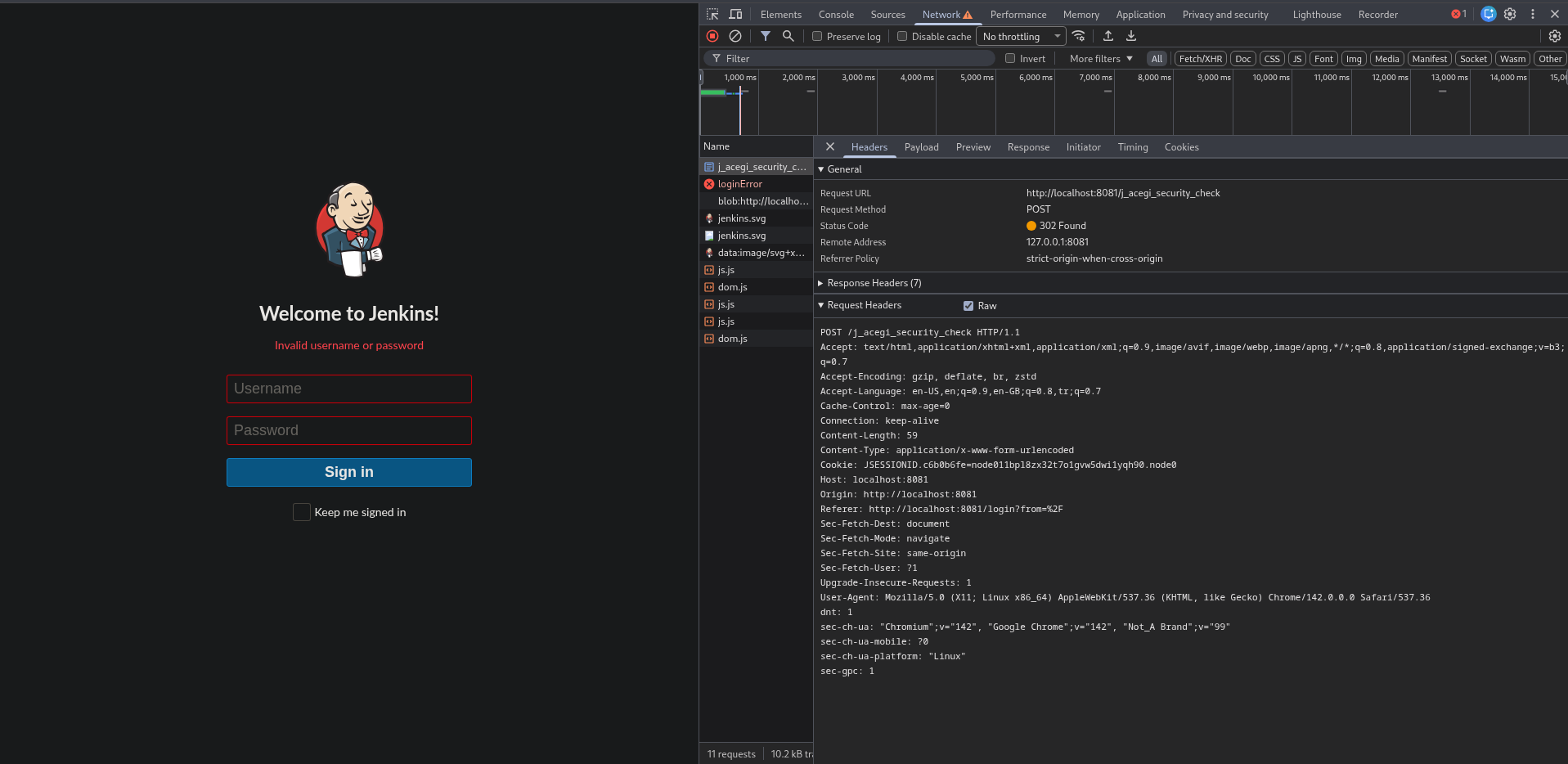Check Keep me signed in box
Image resolution: width=1568 pixels, height=764 pixels.
(302, 512)
